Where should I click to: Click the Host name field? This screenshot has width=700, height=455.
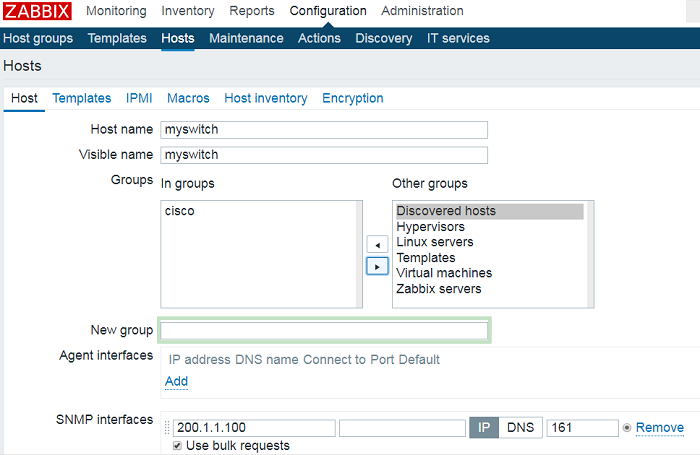click(x=324, y=130)
